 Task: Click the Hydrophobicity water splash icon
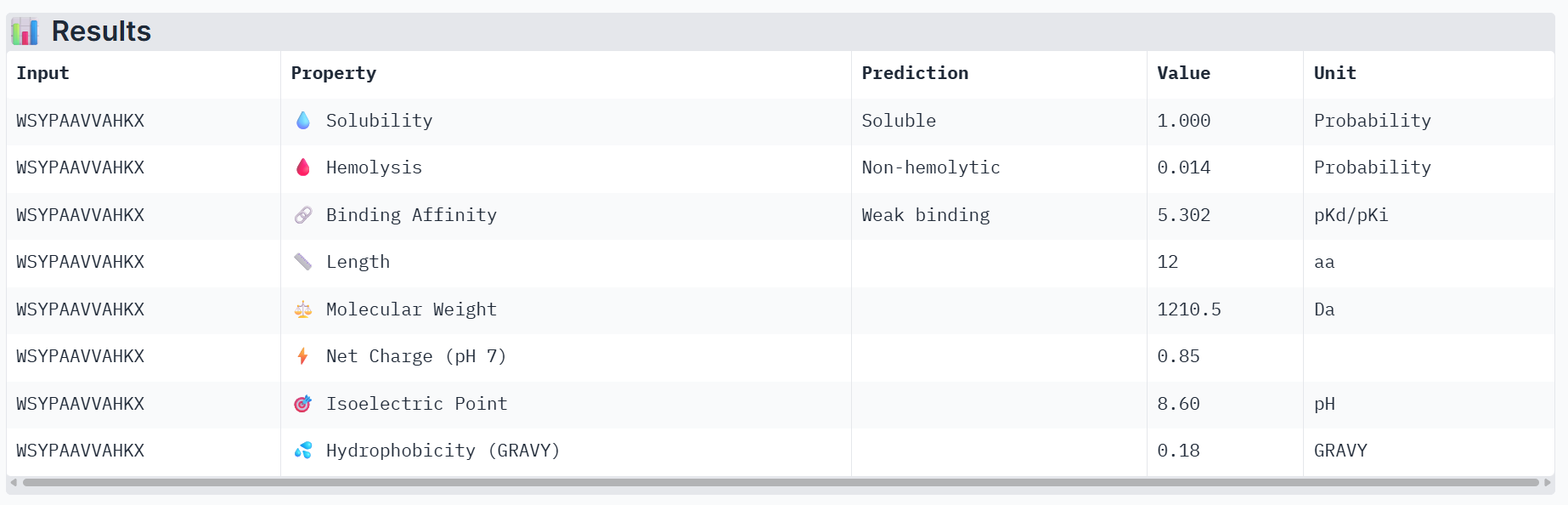click(303, 451)
